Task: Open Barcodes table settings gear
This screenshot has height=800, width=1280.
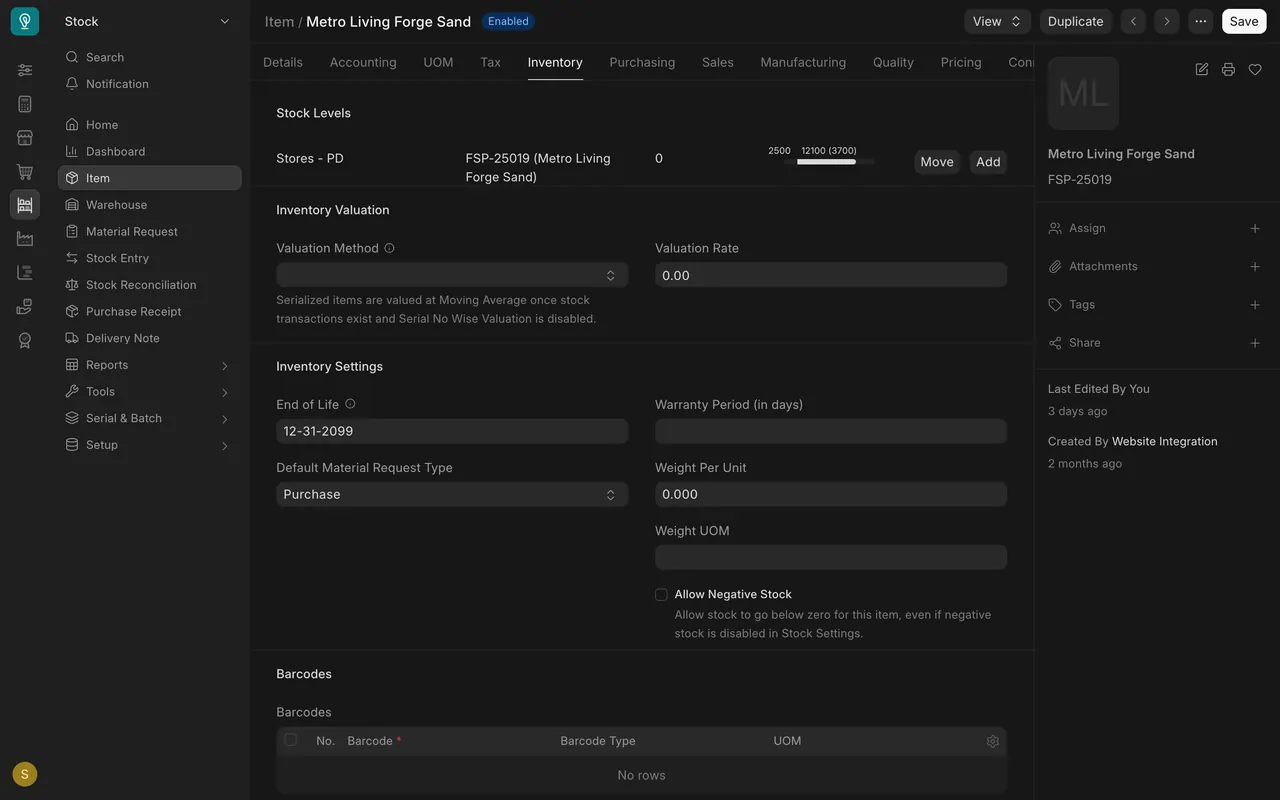Action: (993, 741)
